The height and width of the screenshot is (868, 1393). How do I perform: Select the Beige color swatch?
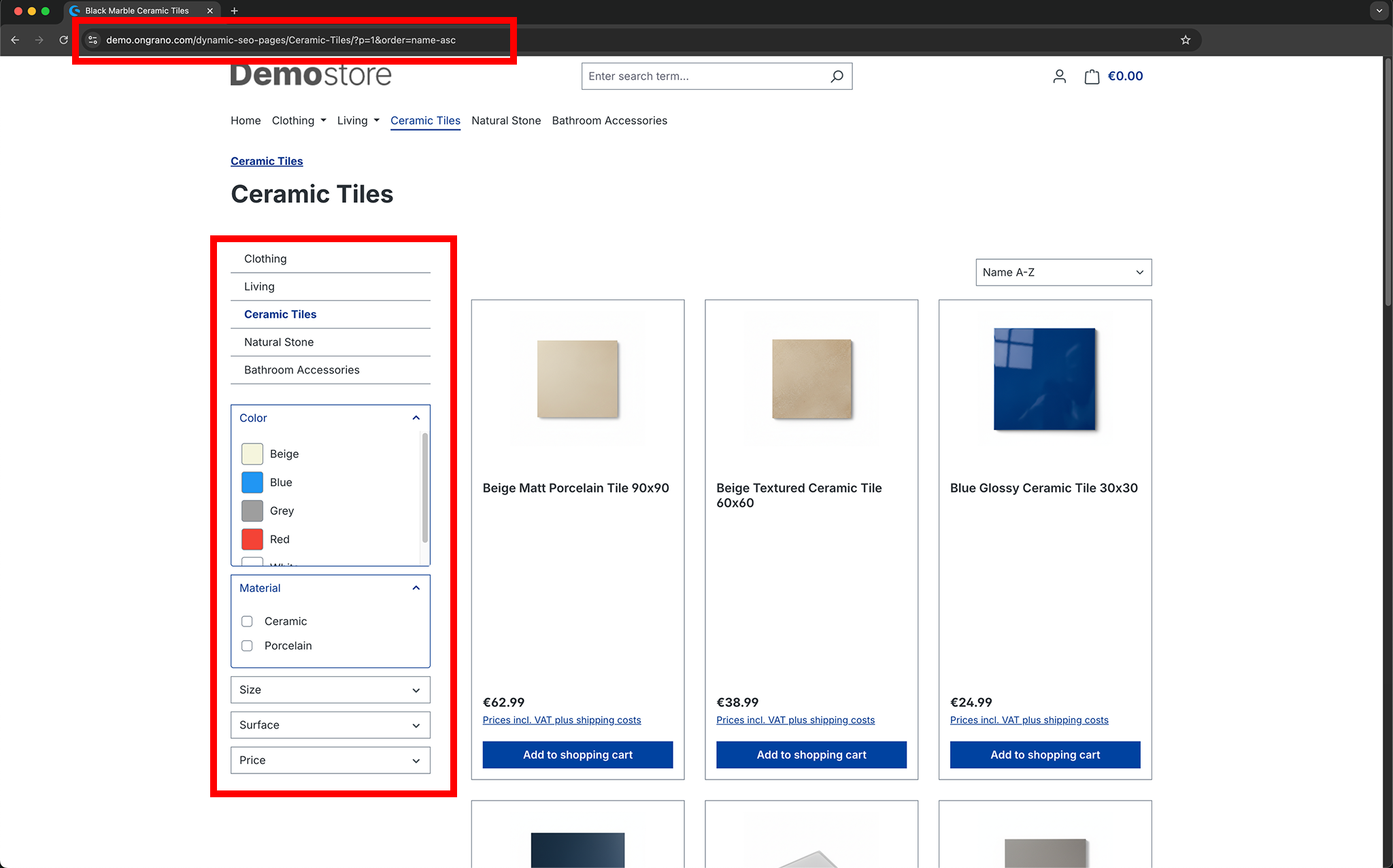[252, 454]
